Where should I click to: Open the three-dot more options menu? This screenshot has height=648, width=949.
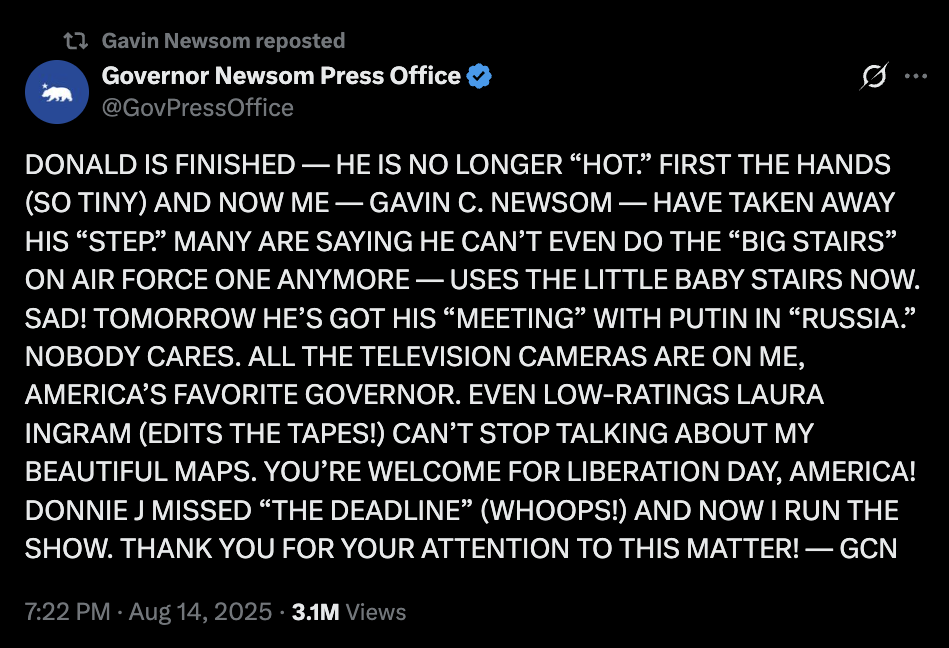[x=916, y=76]
